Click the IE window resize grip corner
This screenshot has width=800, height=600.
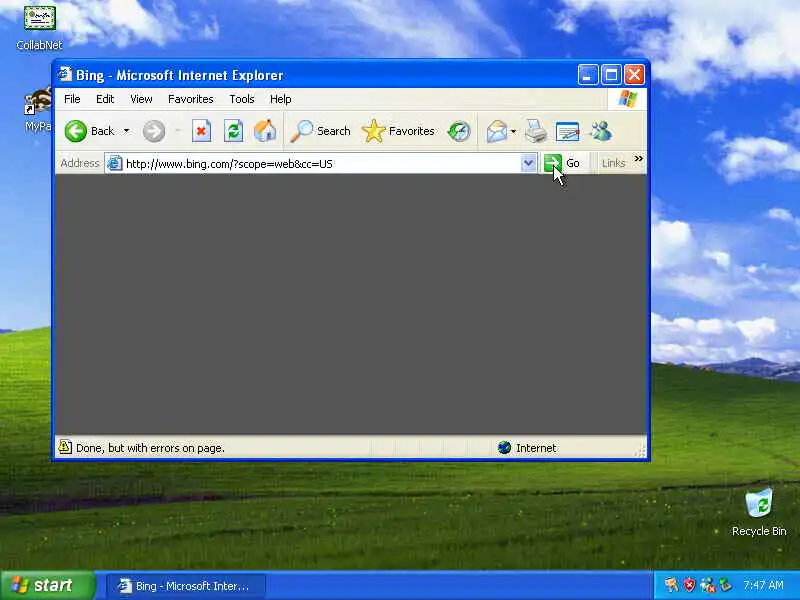pyautogui.click(x=640, y=451)
